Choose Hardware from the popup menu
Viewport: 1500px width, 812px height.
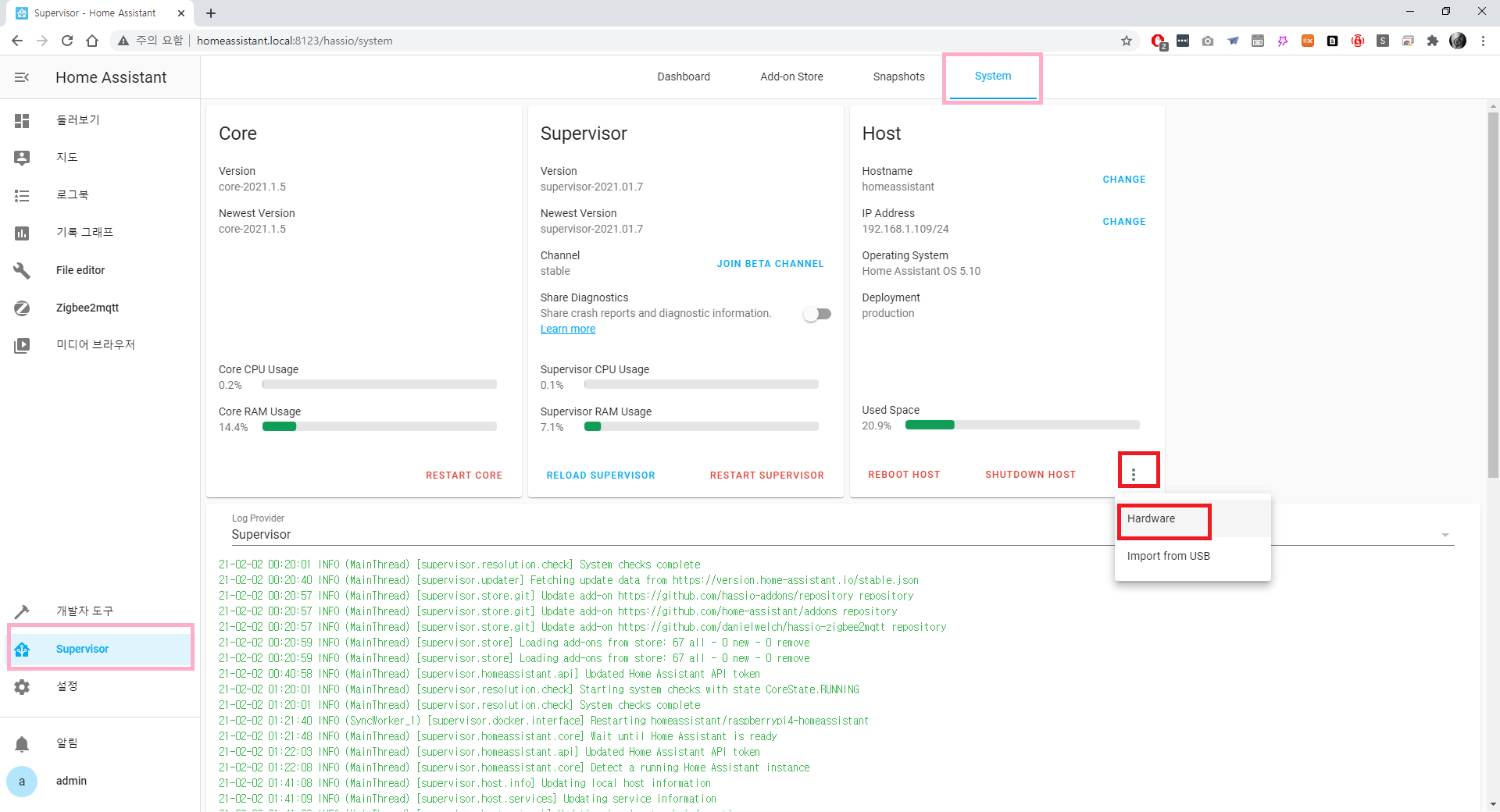pos(1193,518)
